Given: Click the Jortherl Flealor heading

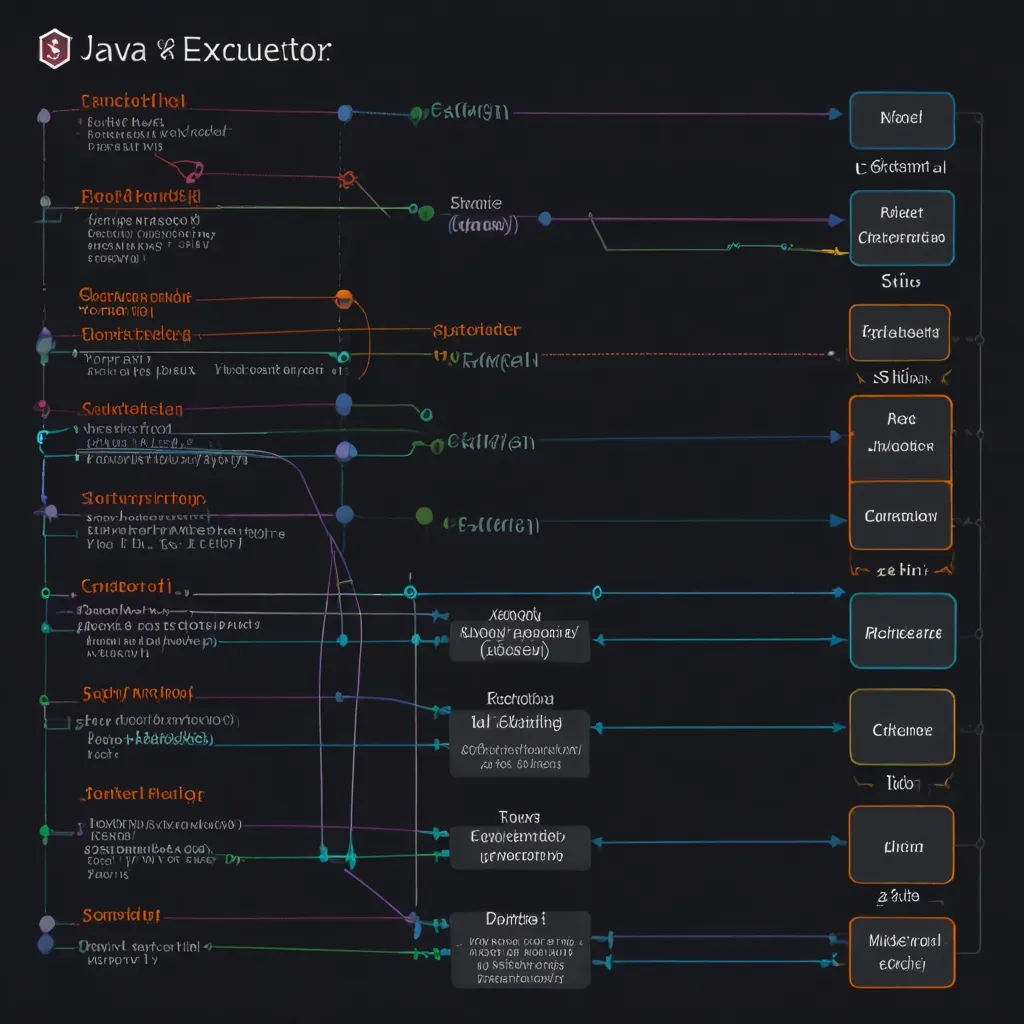Looking at the screenshot, I should click(x=142, y=794).
